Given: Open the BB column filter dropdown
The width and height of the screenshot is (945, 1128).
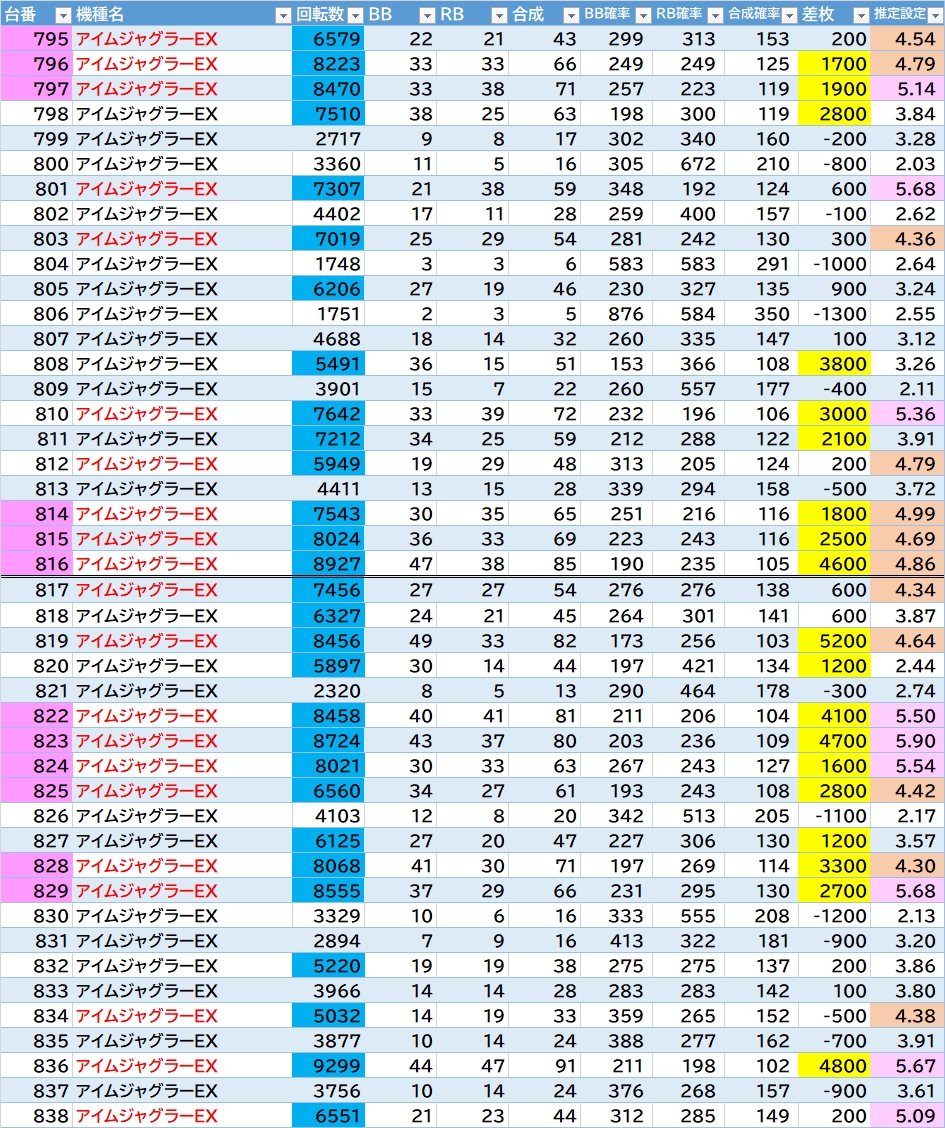Looking at the screenshot, I should [x=427, y=14].
